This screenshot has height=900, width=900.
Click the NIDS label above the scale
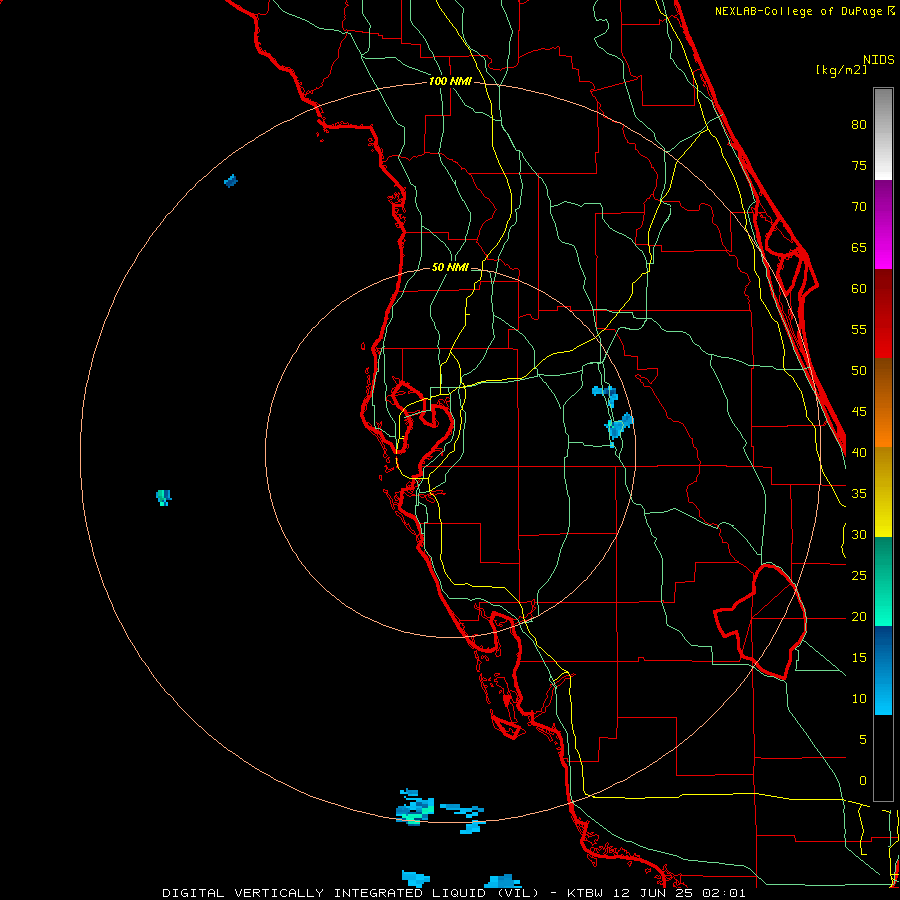[878, 60]
